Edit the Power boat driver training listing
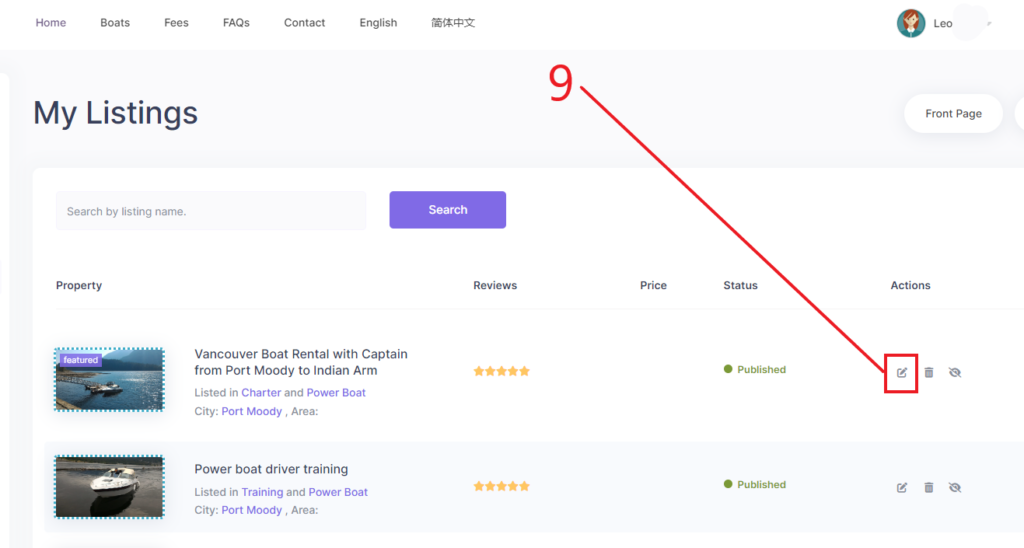 901,487
